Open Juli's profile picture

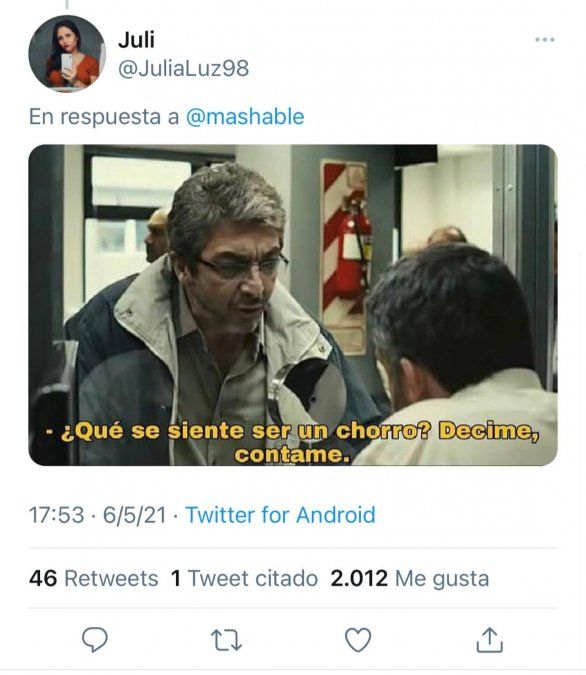click(67, 53)
